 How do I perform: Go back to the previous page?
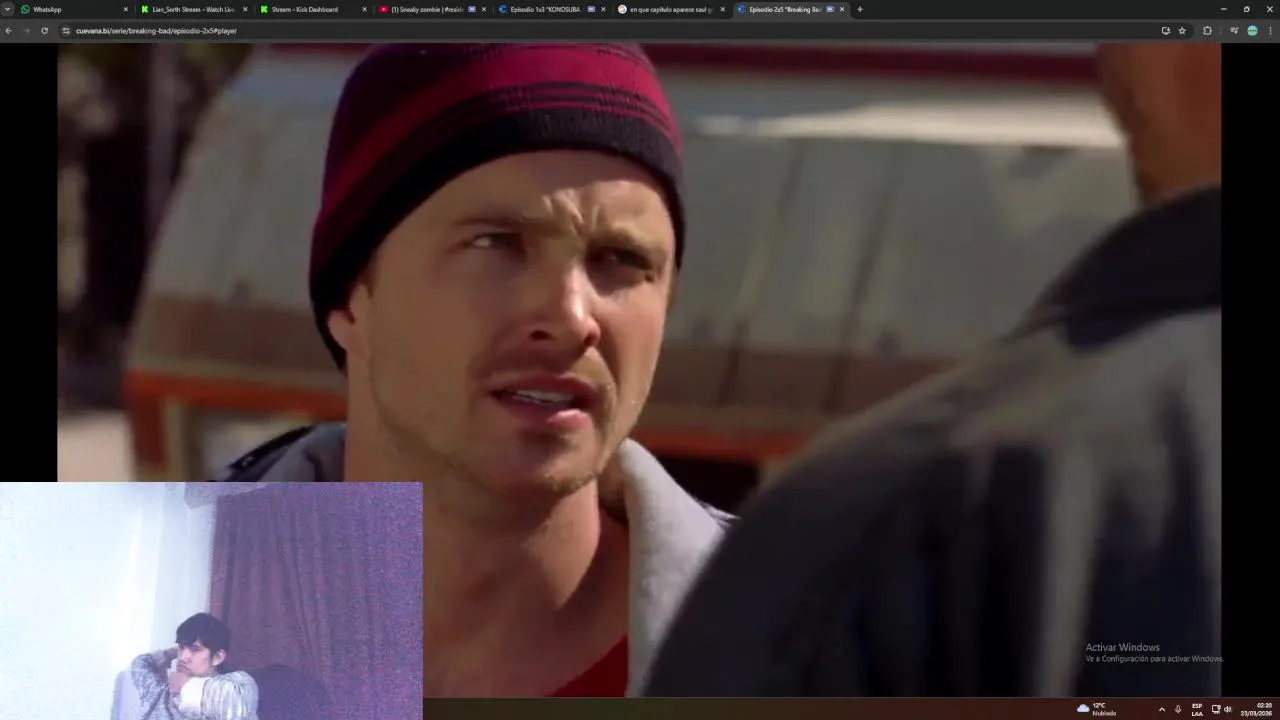click(8, 31)
